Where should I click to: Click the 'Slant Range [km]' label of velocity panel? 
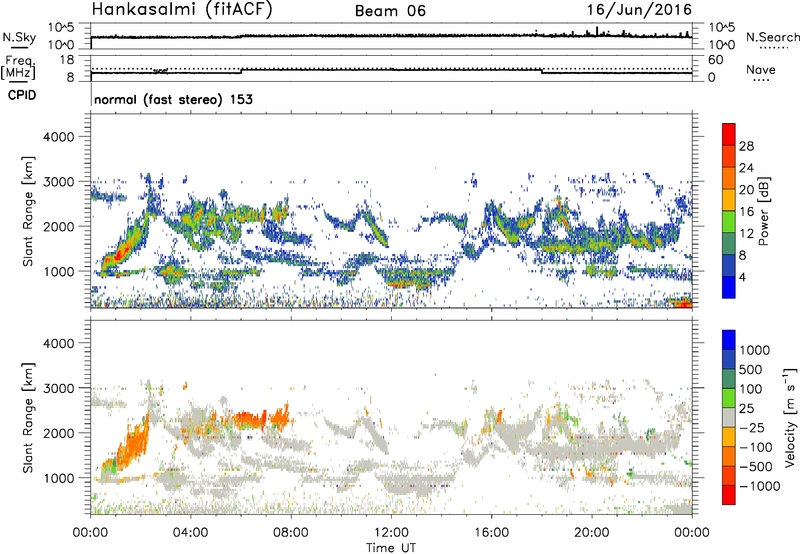click(x=29, y=417)
